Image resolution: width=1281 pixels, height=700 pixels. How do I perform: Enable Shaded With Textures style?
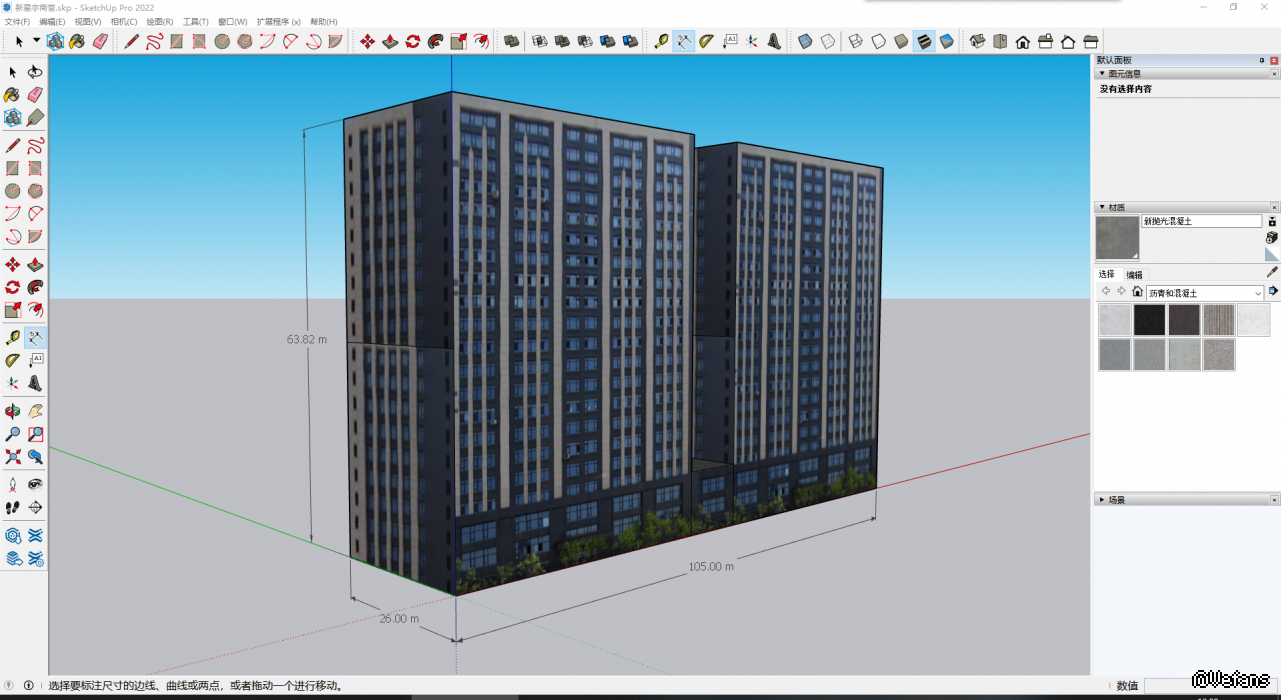tap(923, 41)
